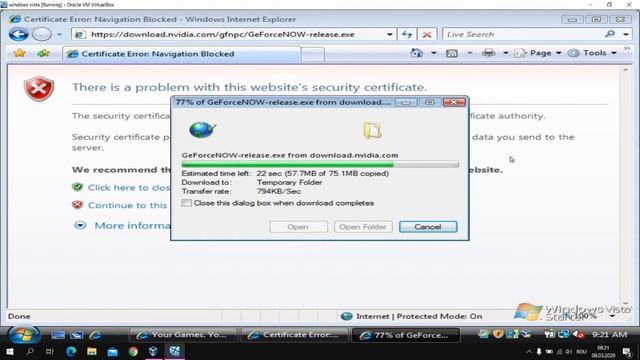Launch Google Chrome from host taskbar
Viewport: 640px width, 360px height.
pos(133,351)
